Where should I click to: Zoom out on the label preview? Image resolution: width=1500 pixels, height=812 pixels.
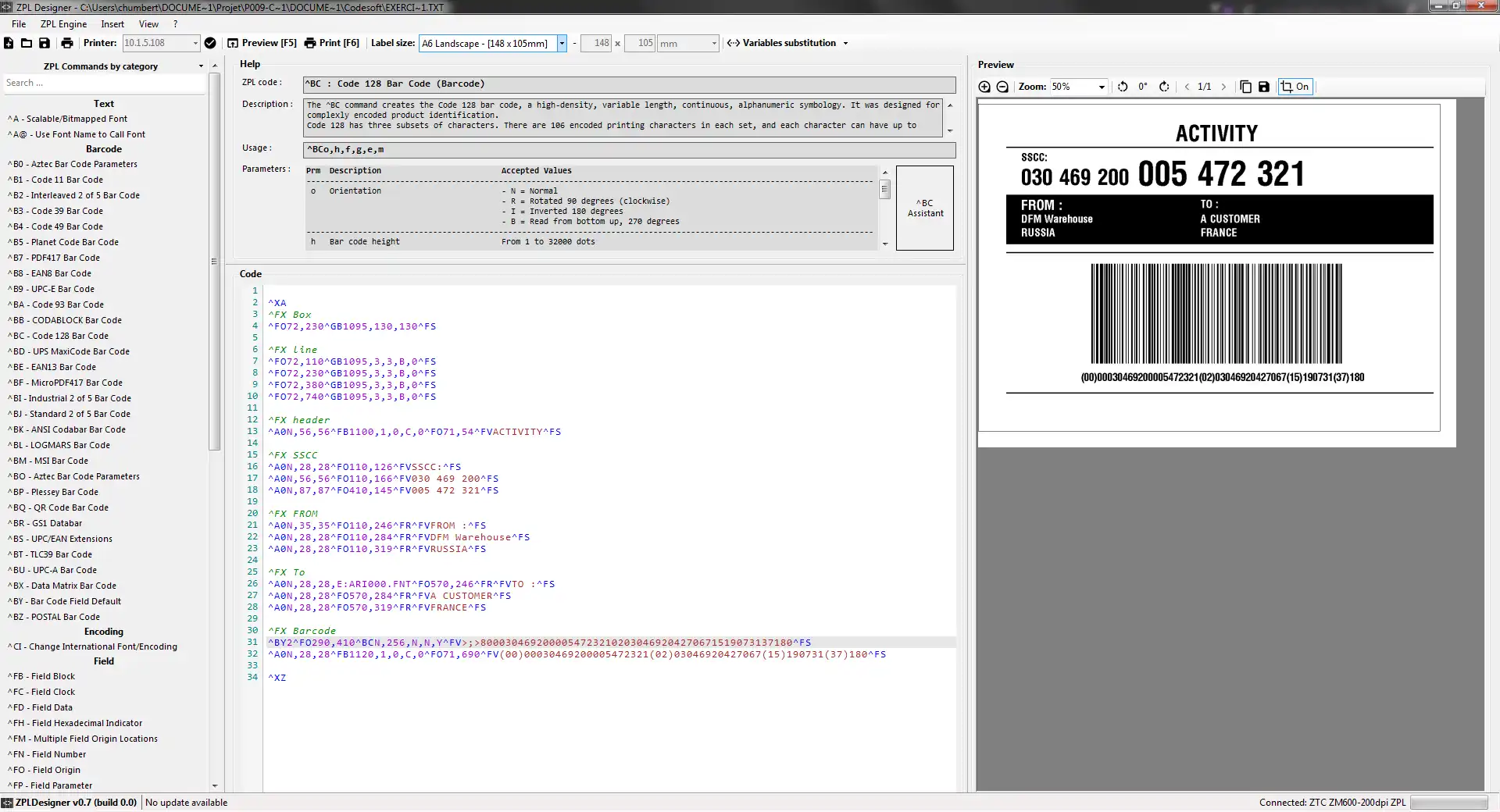(x=1002, y=87)
